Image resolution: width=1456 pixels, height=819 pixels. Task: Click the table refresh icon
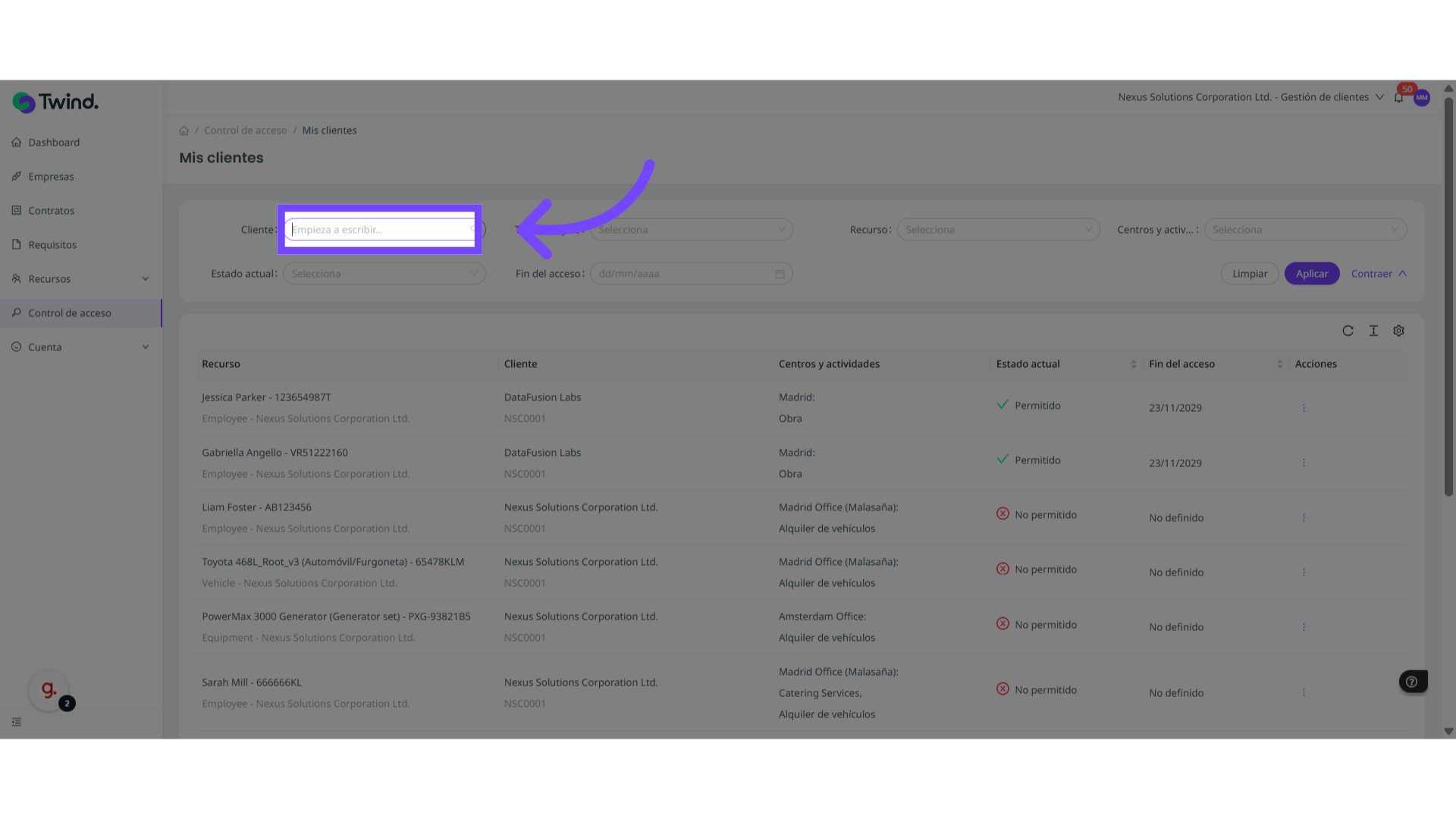tap(1348, 331)
